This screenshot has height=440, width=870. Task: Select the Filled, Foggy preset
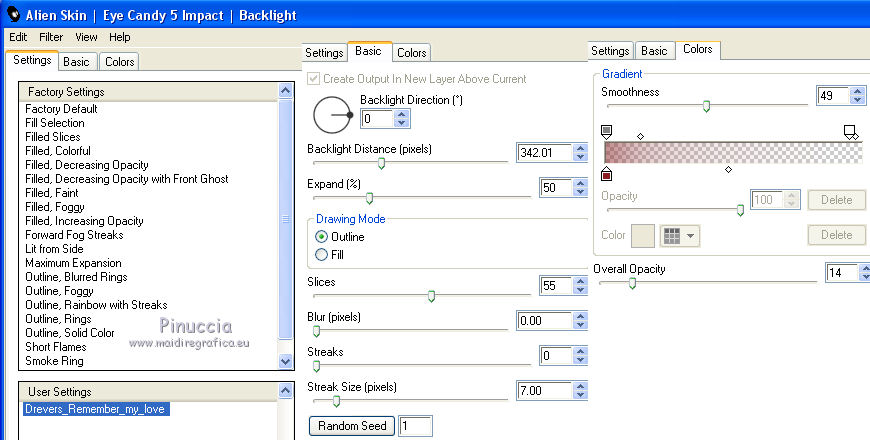pyautogui.click(x=55, y=206)
